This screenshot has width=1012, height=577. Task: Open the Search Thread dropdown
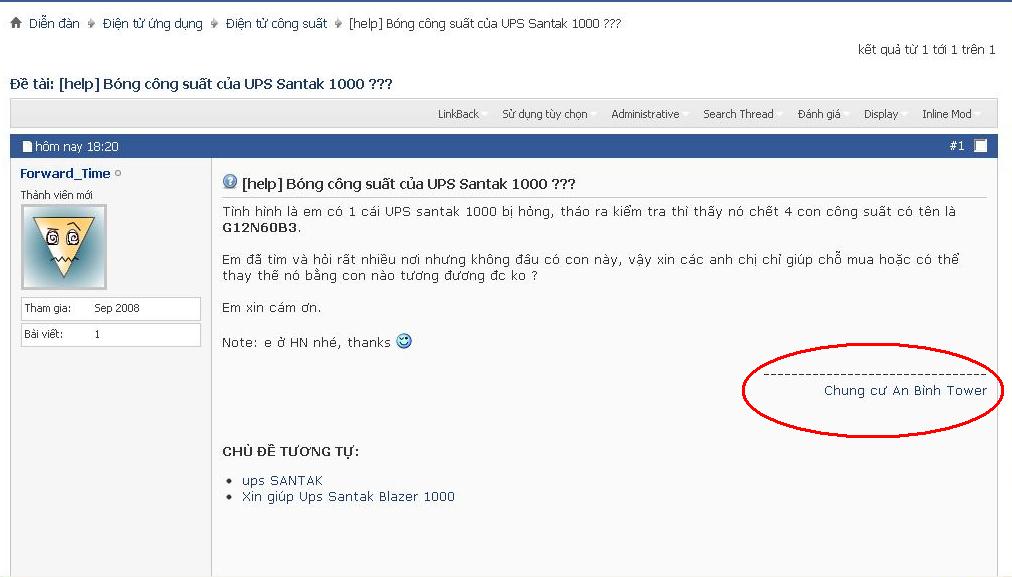click(742, 114)
